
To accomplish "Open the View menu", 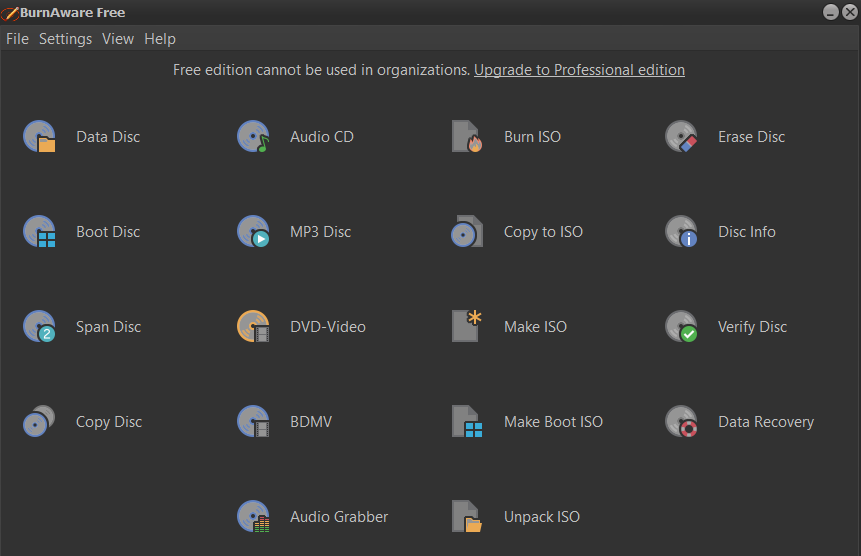I will tap(118, 39).
